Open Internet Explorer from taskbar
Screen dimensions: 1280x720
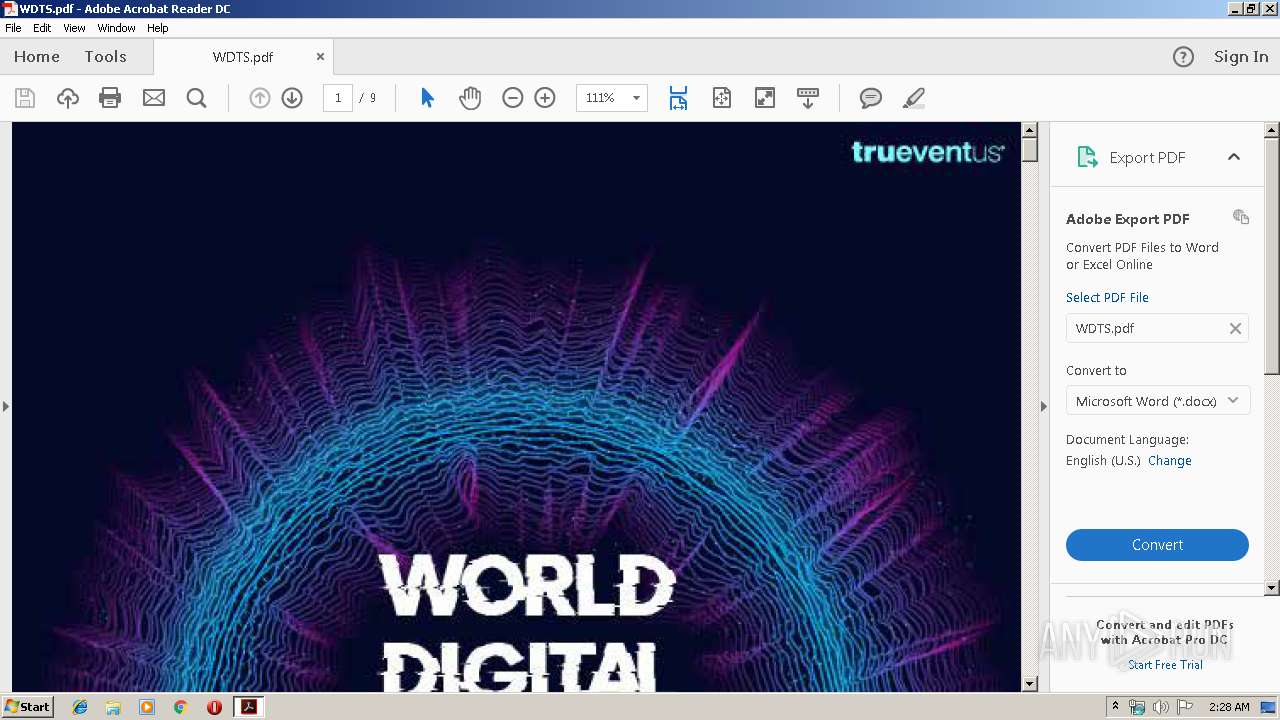[x=80, y=707]
